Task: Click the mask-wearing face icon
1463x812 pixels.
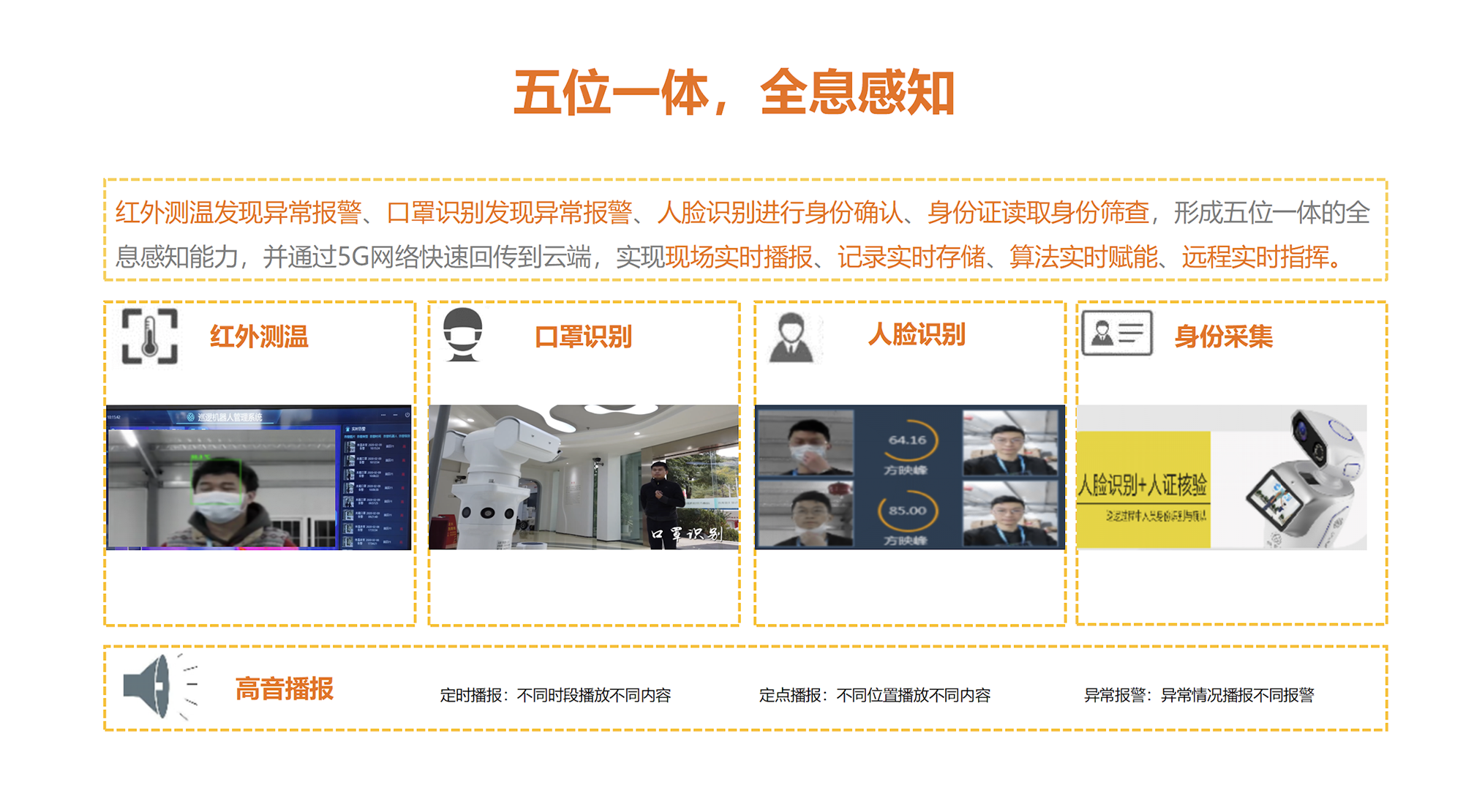Action: coord(463,335)
